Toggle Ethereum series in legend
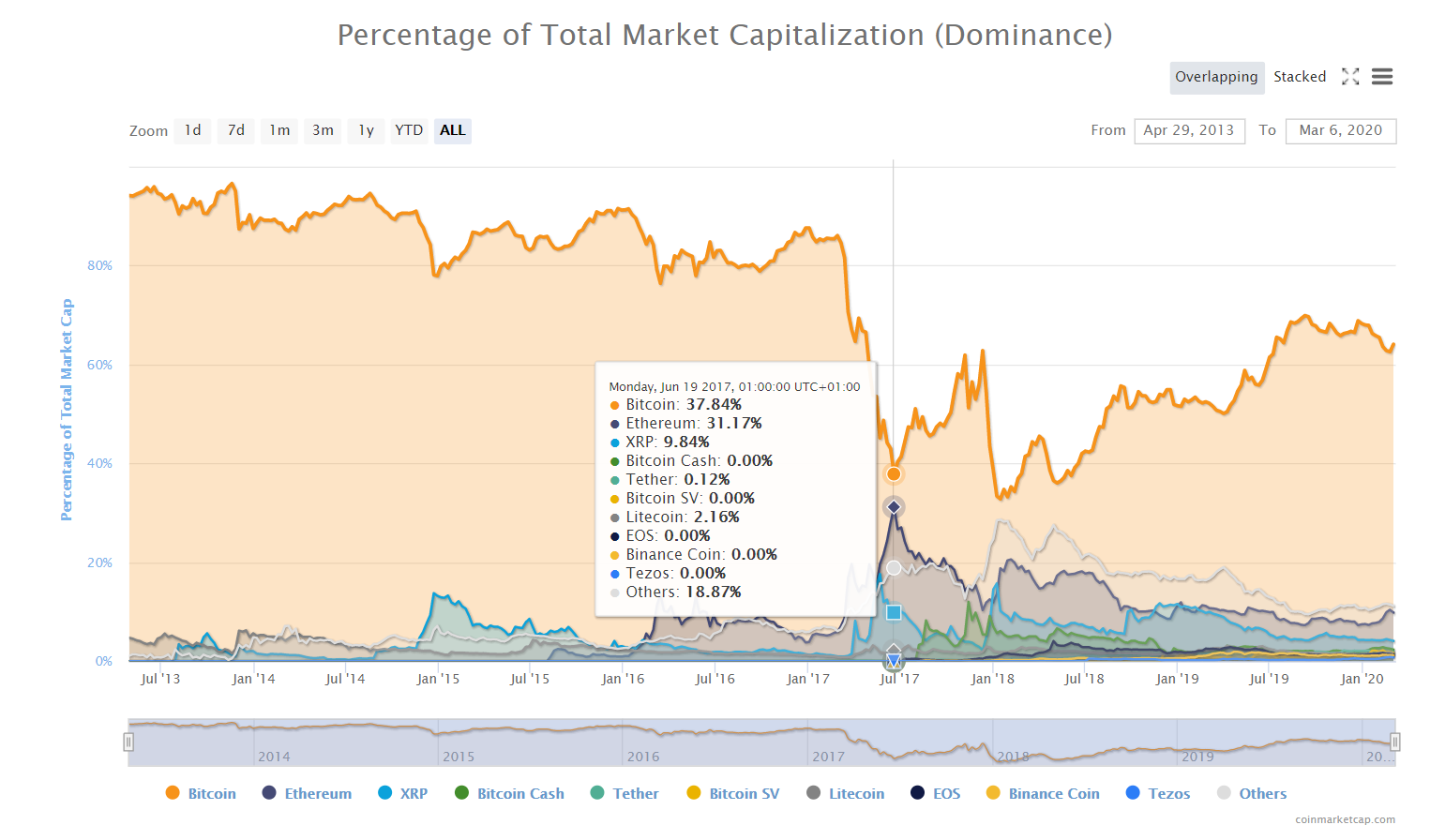The width and height of the screenshot is (1430, 840). (308, 793)
